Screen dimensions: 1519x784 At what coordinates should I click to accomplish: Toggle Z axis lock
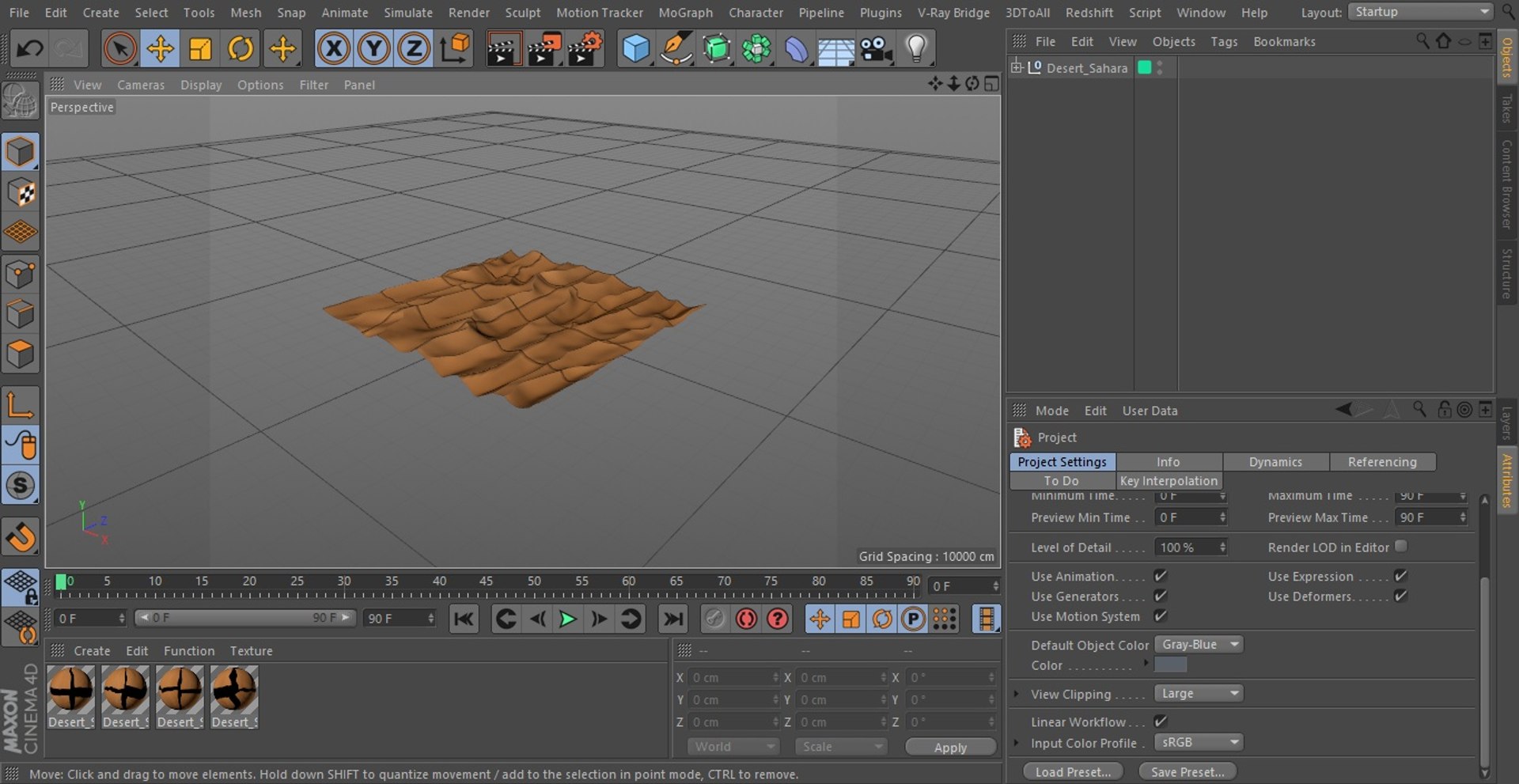click(x=413, y=49)
